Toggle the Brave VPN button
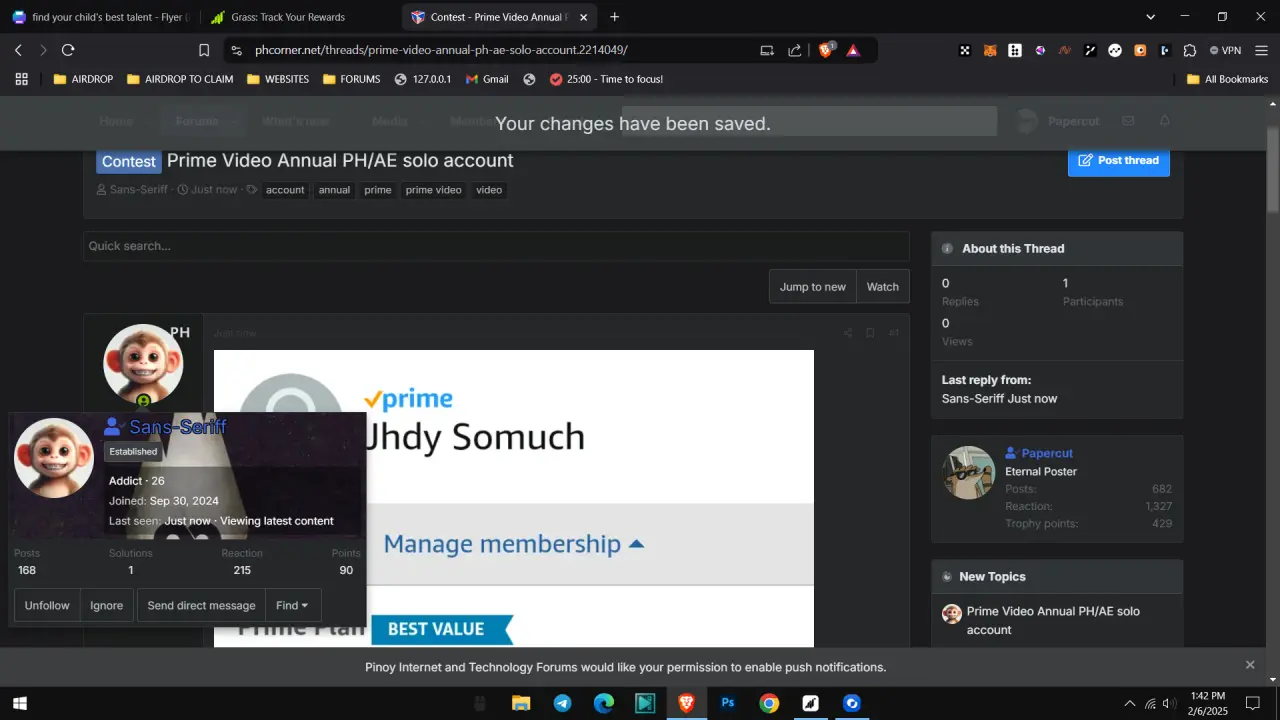Viewport: 1280px width, 720px height. coord(1225,50)
